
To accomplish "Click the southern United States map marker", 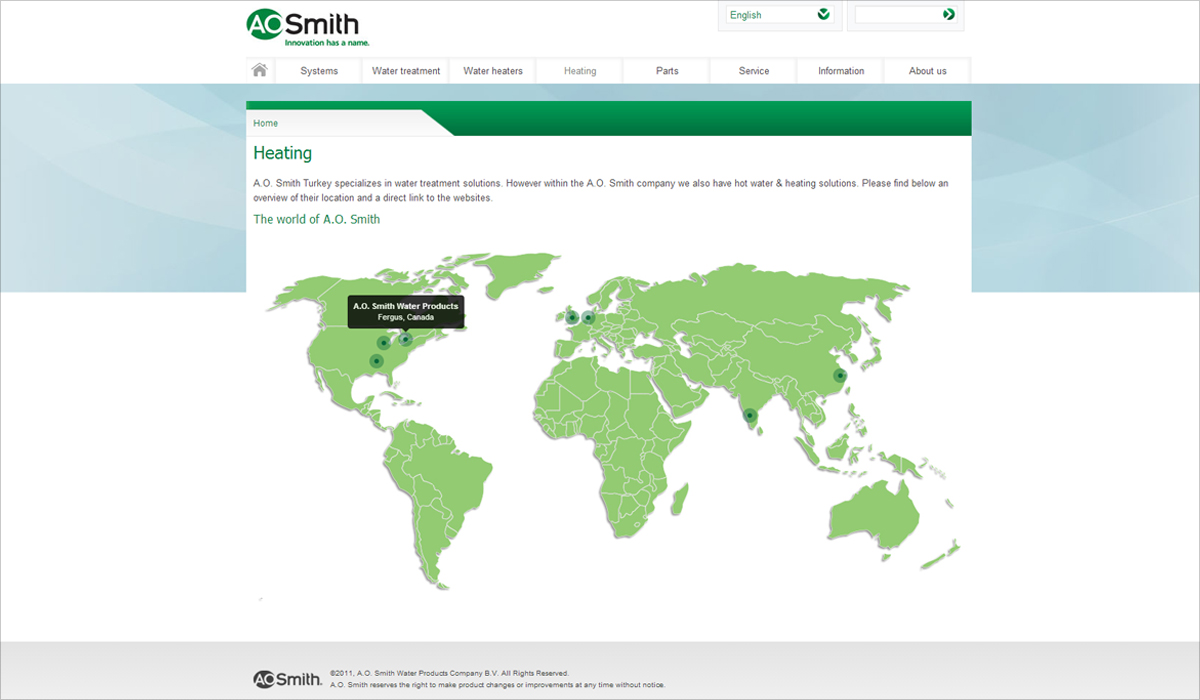I will click(x=376, y=361).
